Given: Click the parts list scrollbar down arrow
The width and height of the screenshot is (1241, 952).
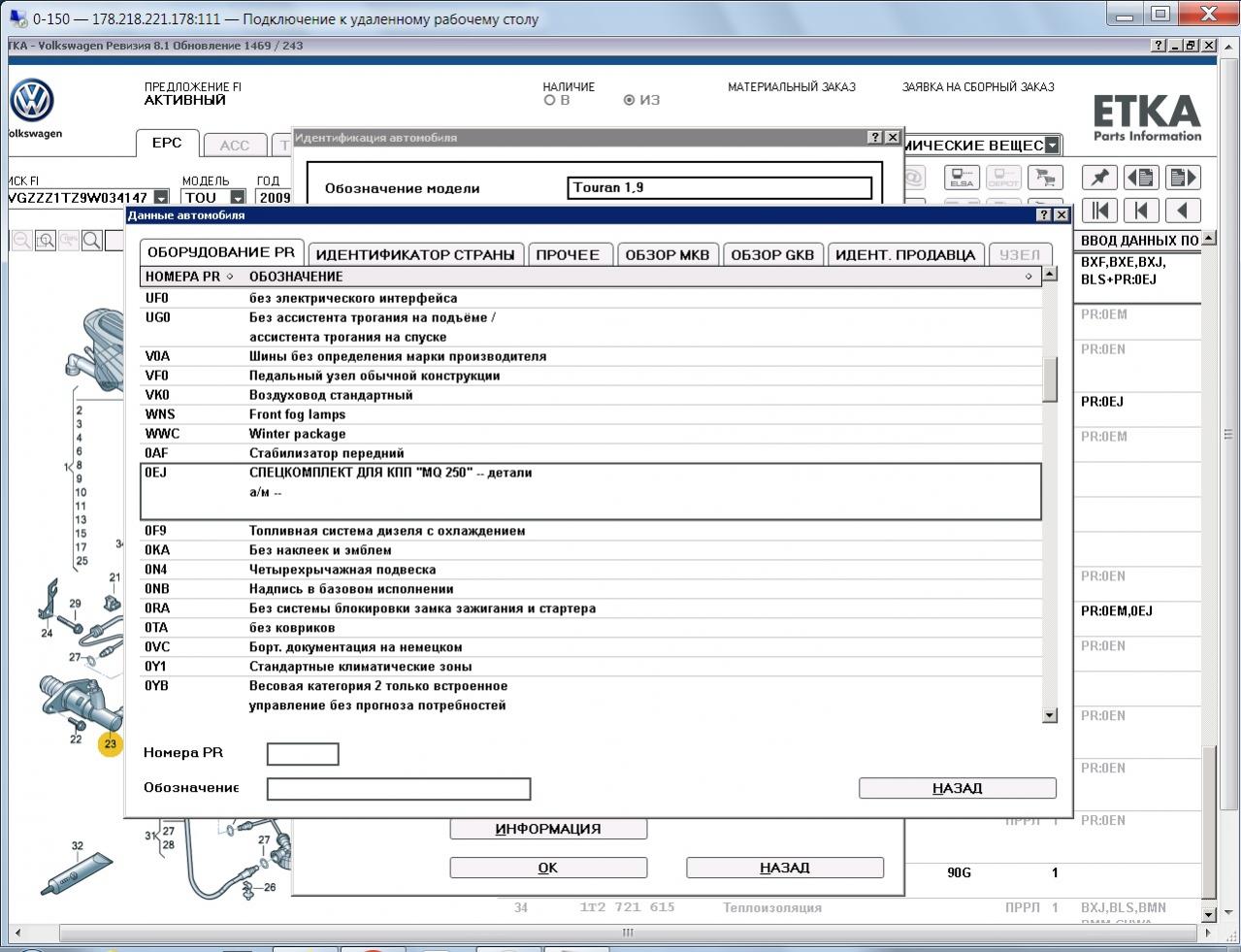Looking at the screenshot, I should (x=1209, y=914).
